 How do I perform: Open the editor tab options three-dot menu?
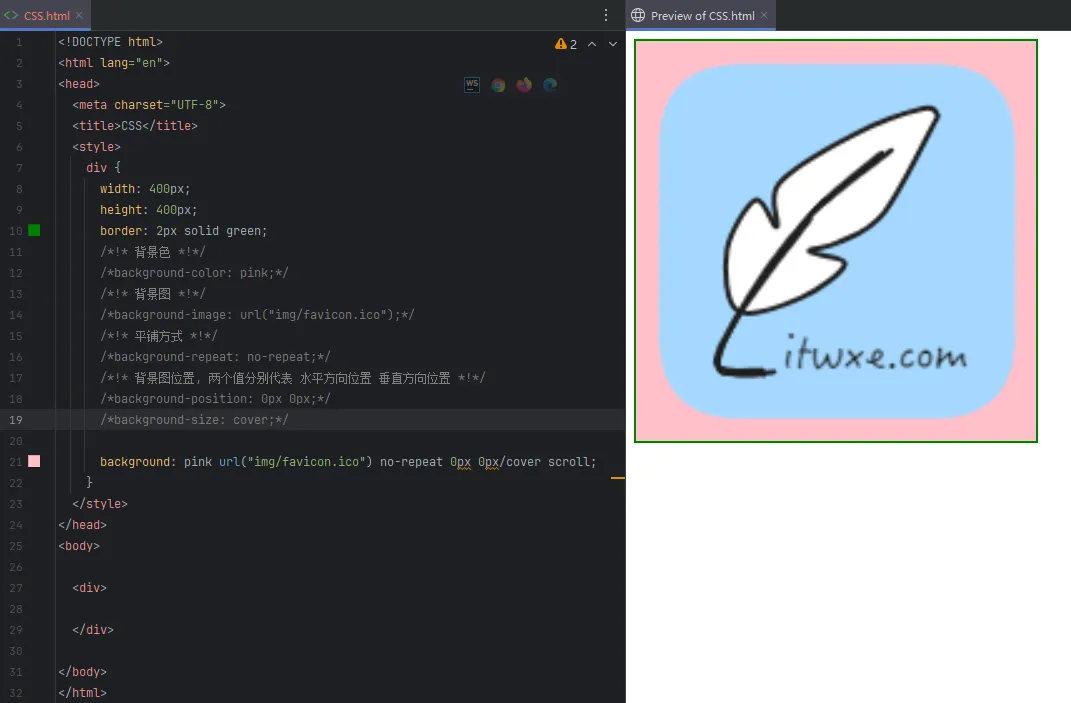point(606,15)
